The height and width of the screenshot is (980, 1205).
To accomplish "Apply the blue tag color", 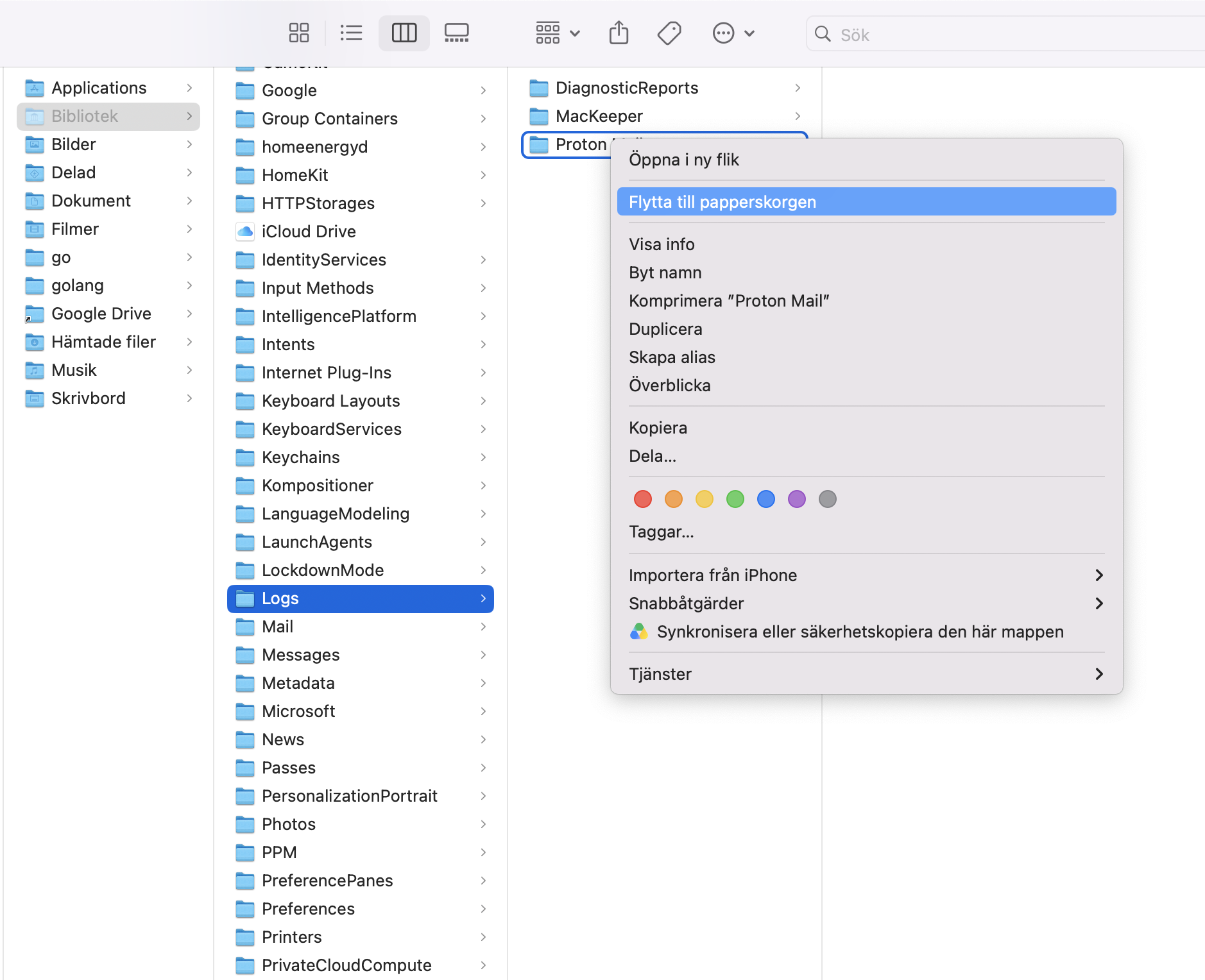I will (x=766, y=499).
